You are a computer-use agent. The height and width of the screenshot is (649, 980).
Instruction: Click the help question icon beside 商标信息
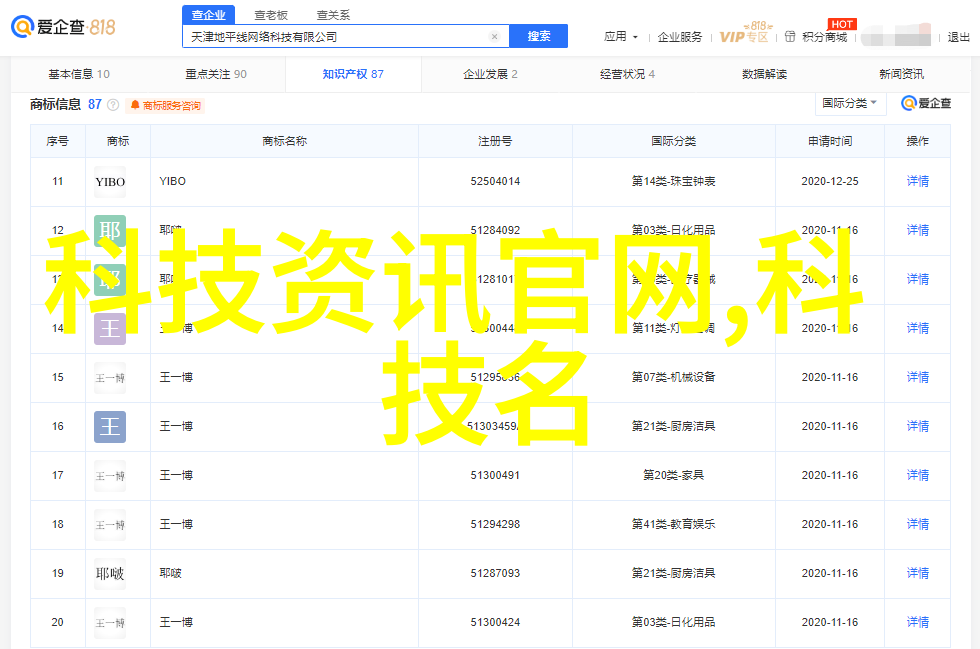coord(113,105)
